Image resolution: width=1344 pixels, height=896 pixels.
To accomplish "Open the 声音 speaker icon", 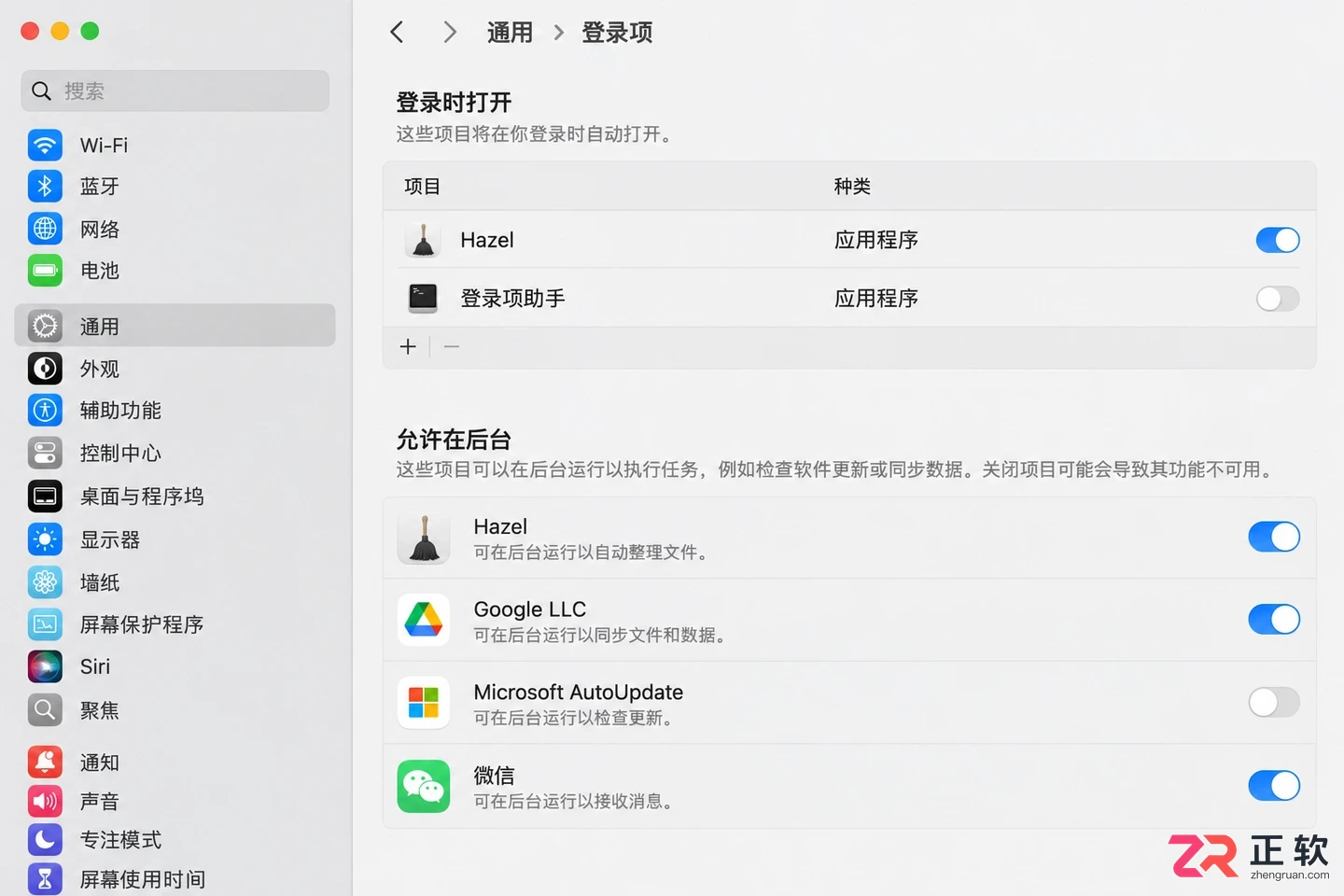I will [45, 801].
